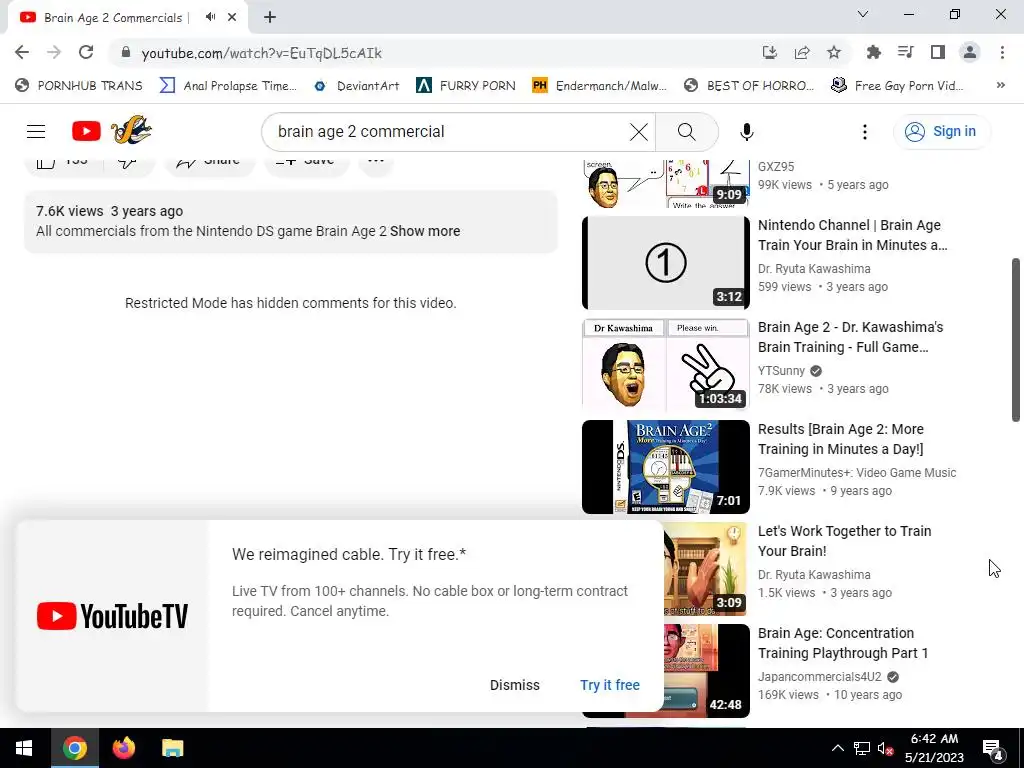Open the taskbar clock and date
The width and height of the screenshot is (1024, 768).
[934, 748]
